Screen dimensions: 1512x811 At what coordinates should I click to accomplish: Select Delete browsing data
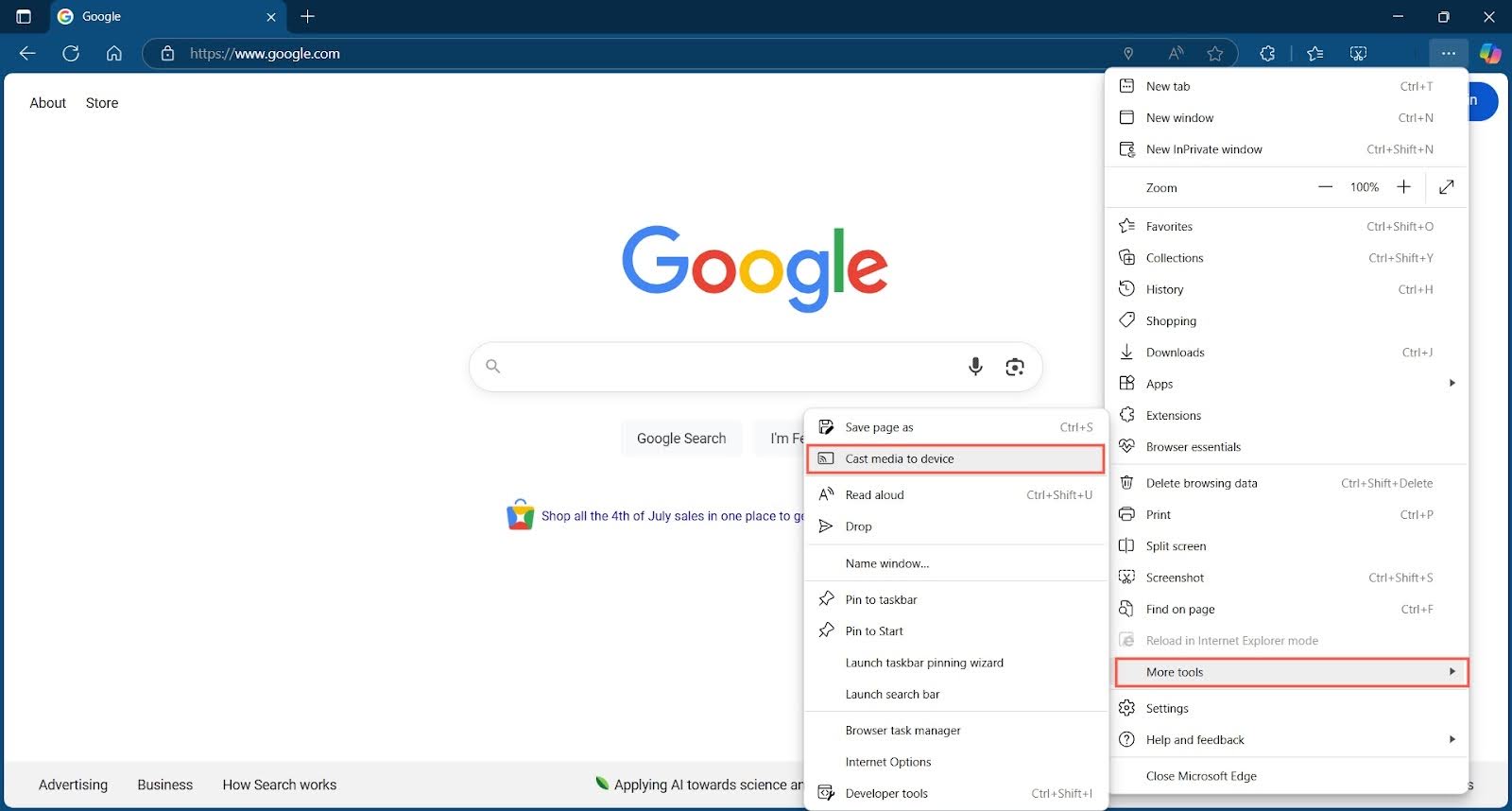pyautogui.click(x=1286, y=483)
